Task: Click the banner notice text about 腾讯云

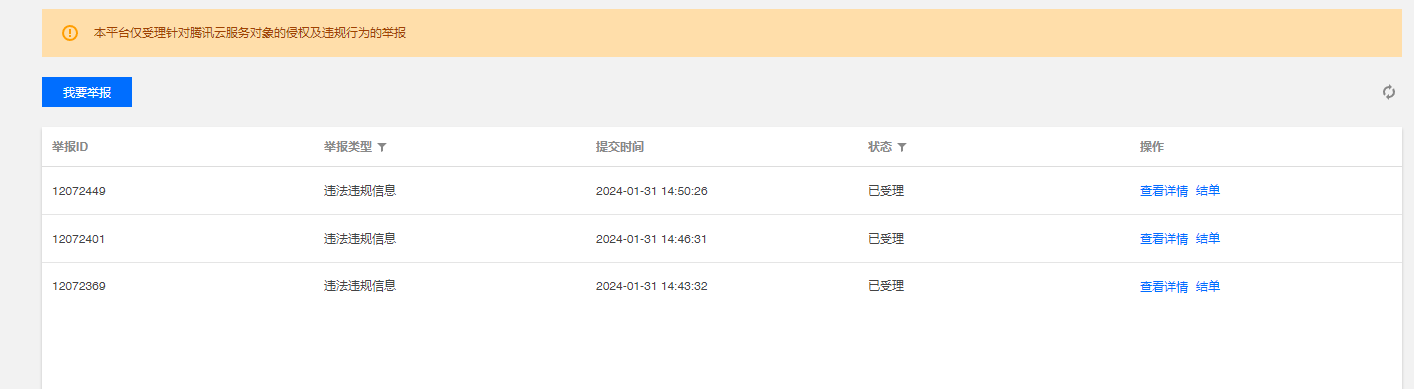Action: point(250,33)
